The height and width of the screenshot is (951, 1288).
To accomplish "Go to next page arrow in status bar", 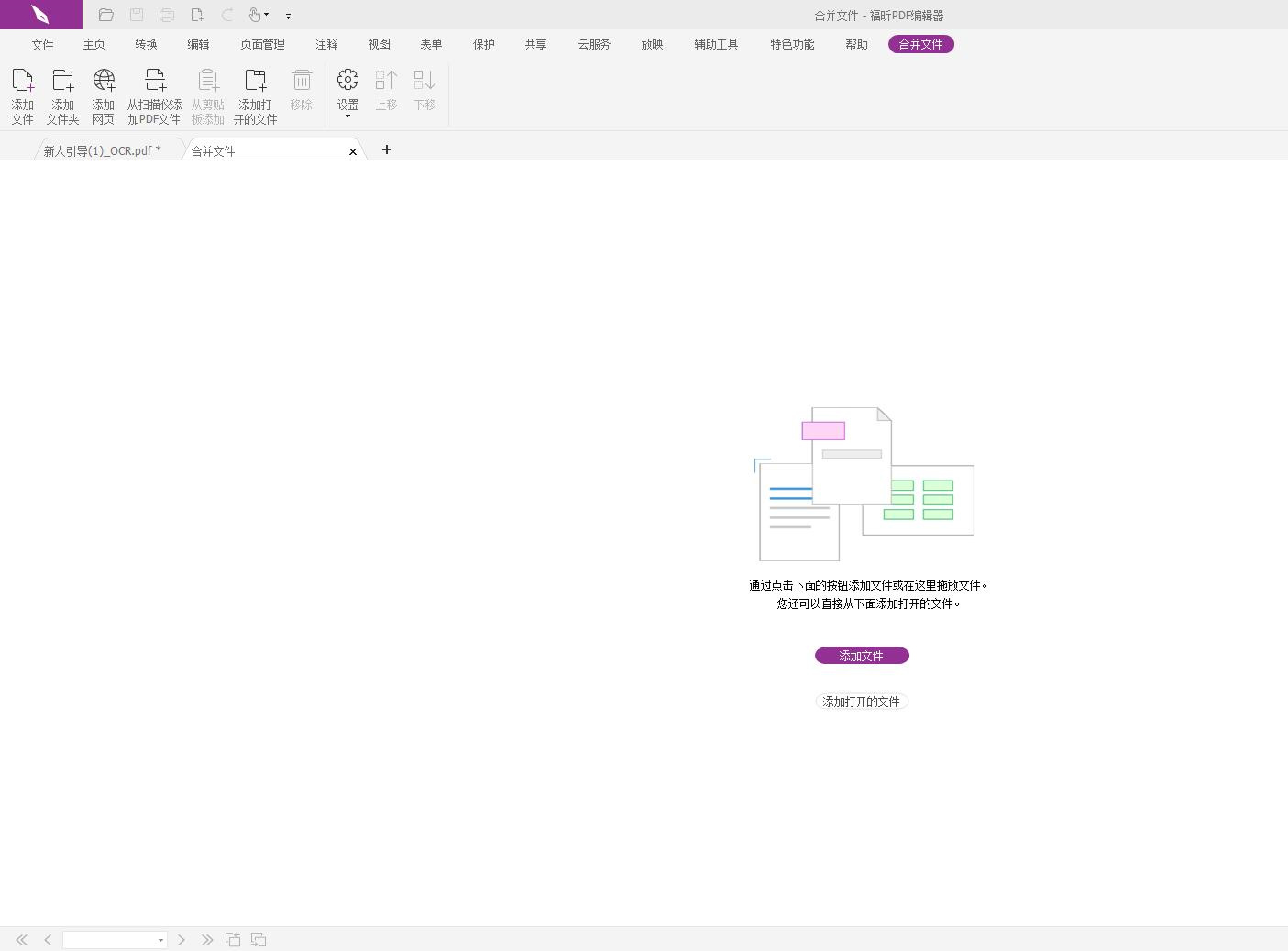I will [x=182, y=940].
